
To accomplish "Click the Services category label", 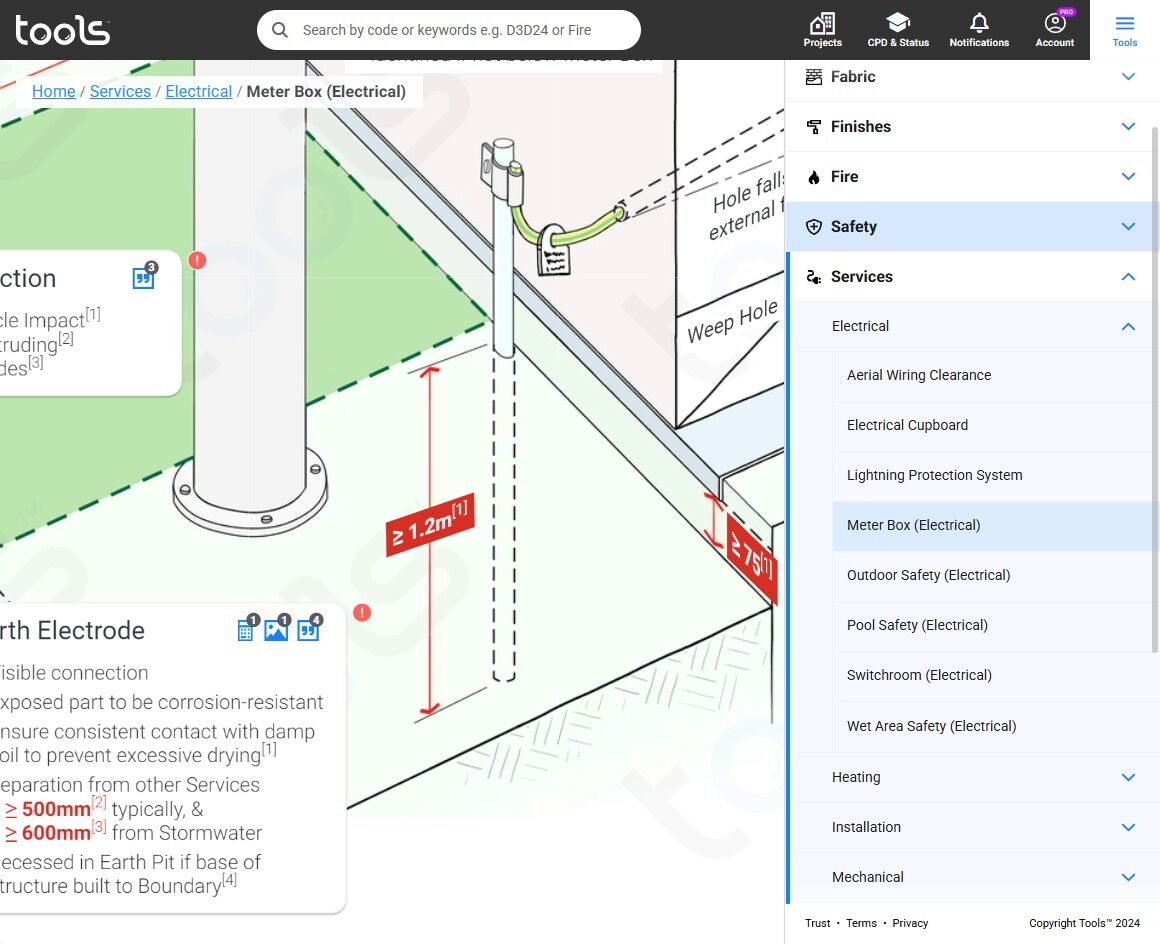I will pos(862,277).
